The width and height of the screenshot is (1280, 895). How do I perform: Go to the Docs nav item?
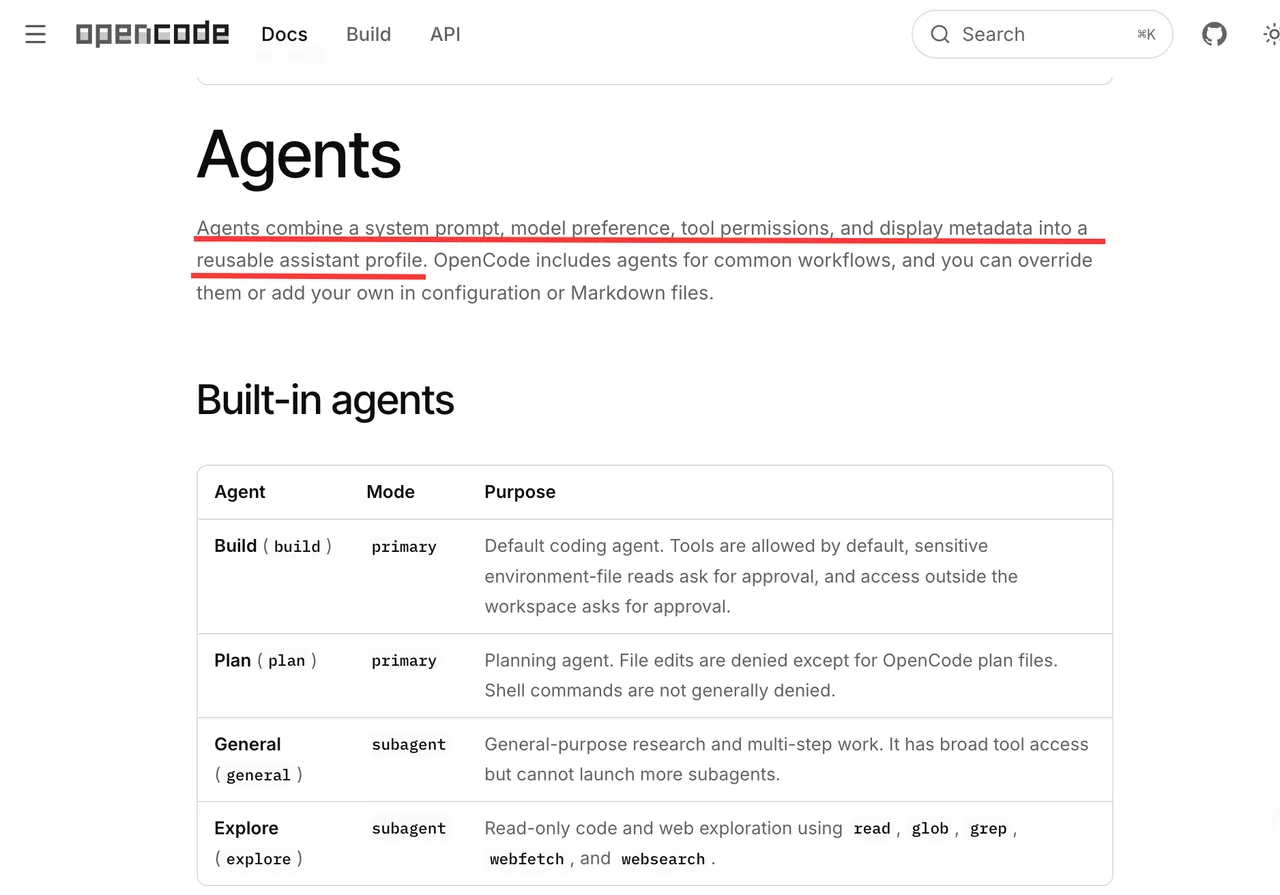click(x=284, y=34)
